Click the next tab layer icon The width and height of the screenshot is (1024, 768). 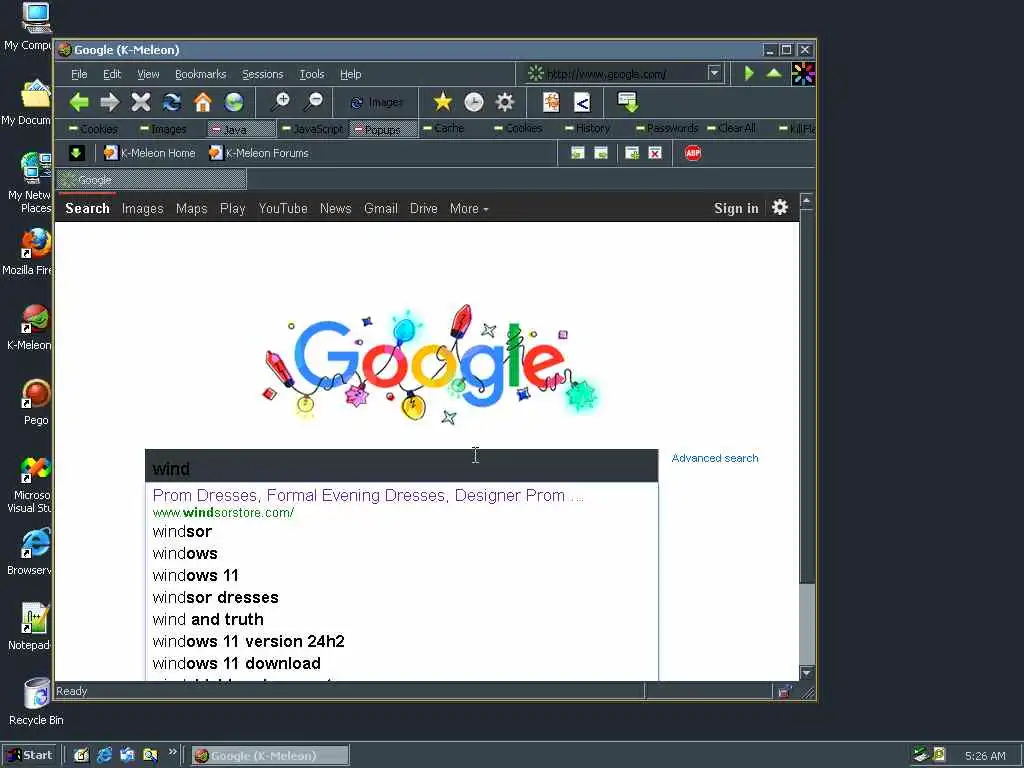[601, 153]
